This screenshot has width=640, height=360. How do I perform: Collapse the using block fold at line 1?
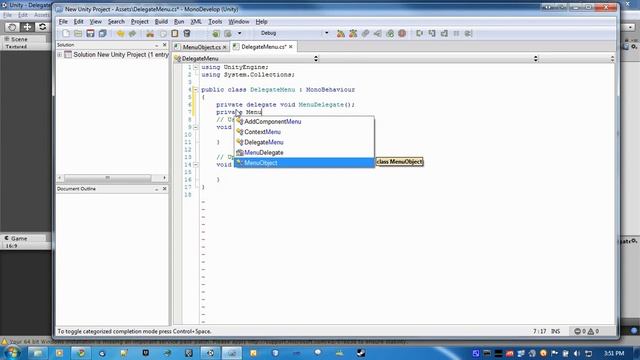click(x=196, y=67)
